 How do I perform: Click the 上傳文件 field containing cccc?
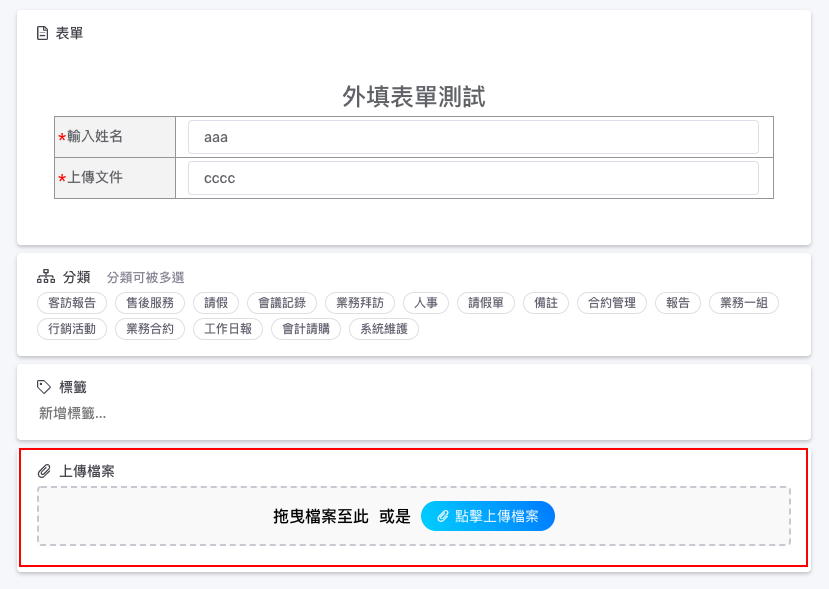pyautogui.click(x=473, y=178)
